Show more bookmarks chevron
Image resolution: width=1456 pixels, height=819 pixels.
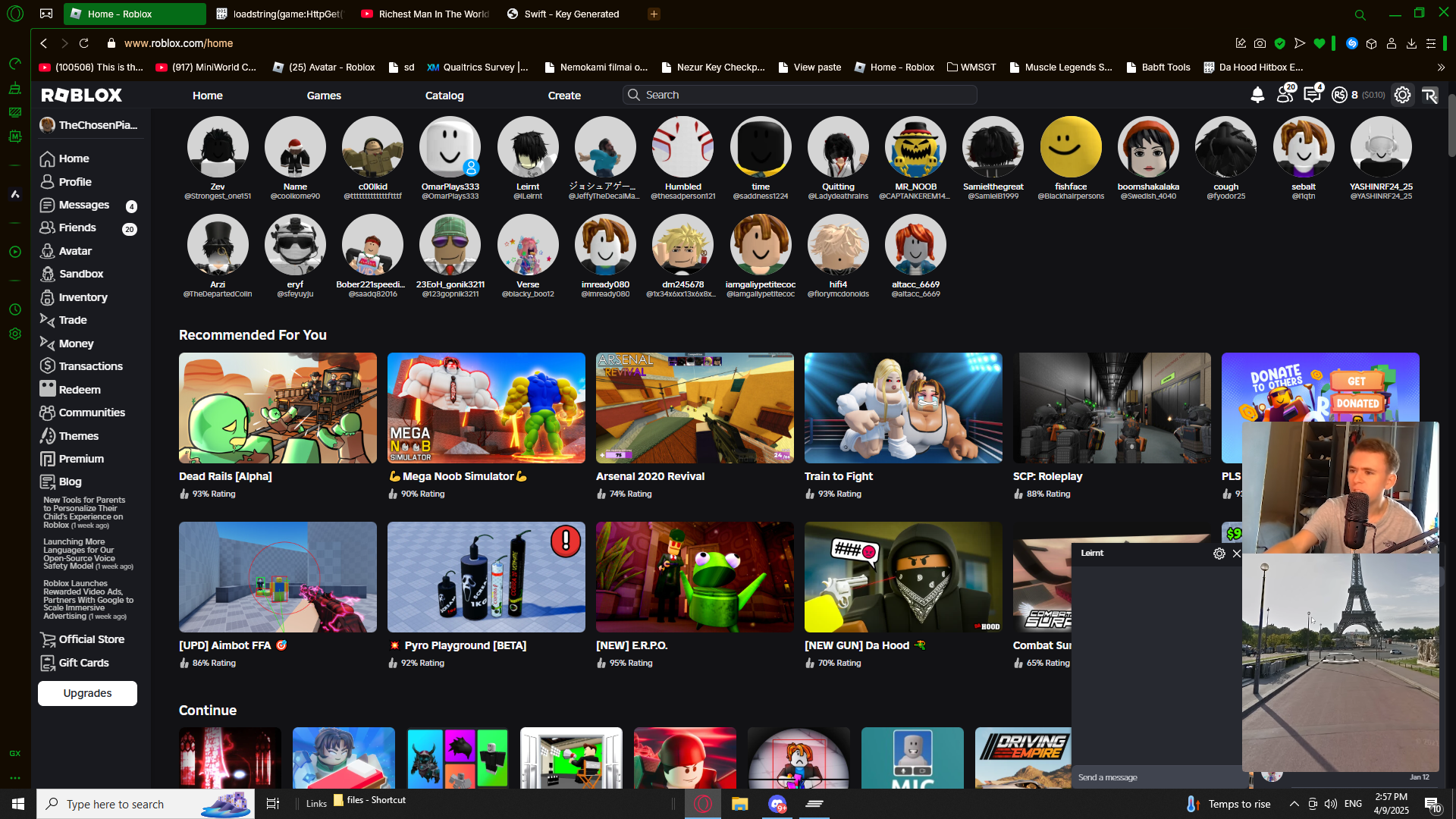1441,67
